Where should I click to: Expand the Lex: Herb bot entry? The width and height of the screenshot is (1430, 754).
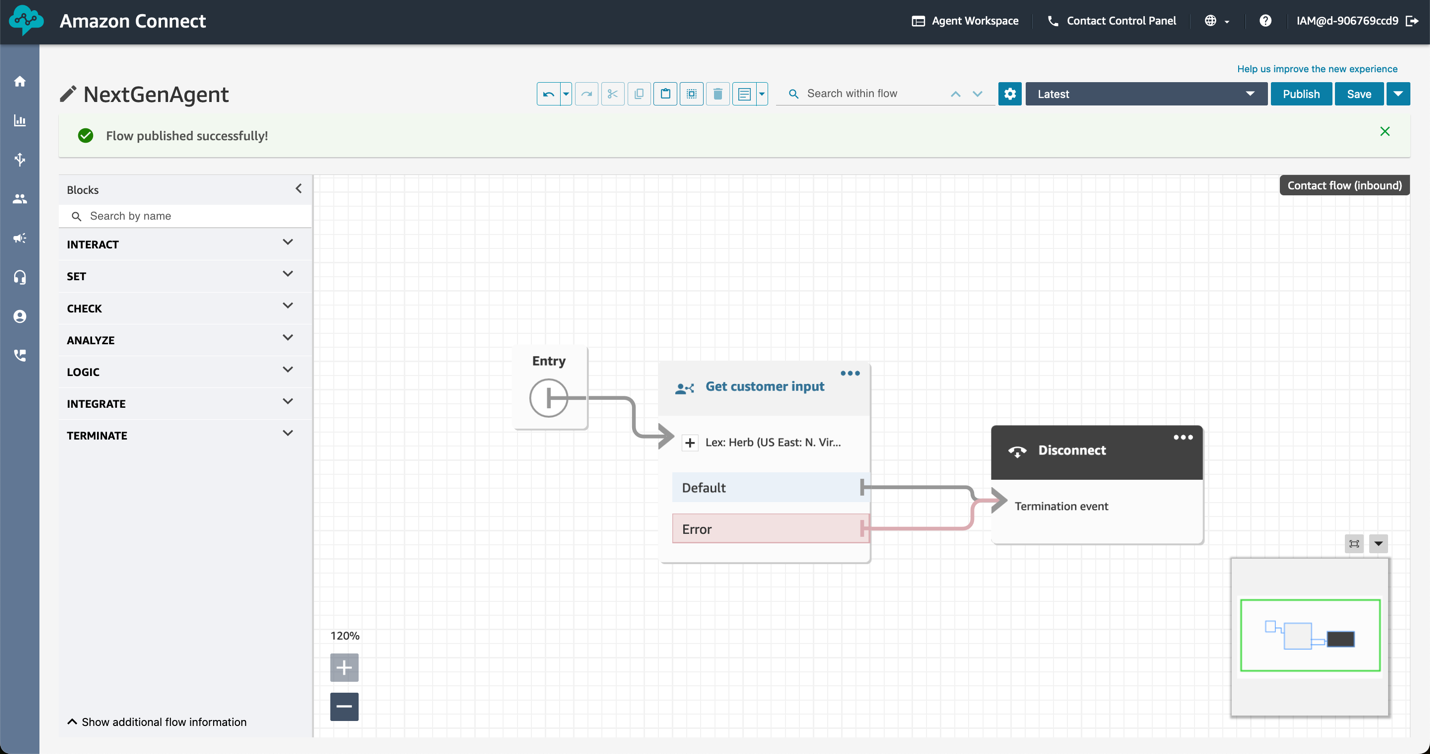coord(690,443)
